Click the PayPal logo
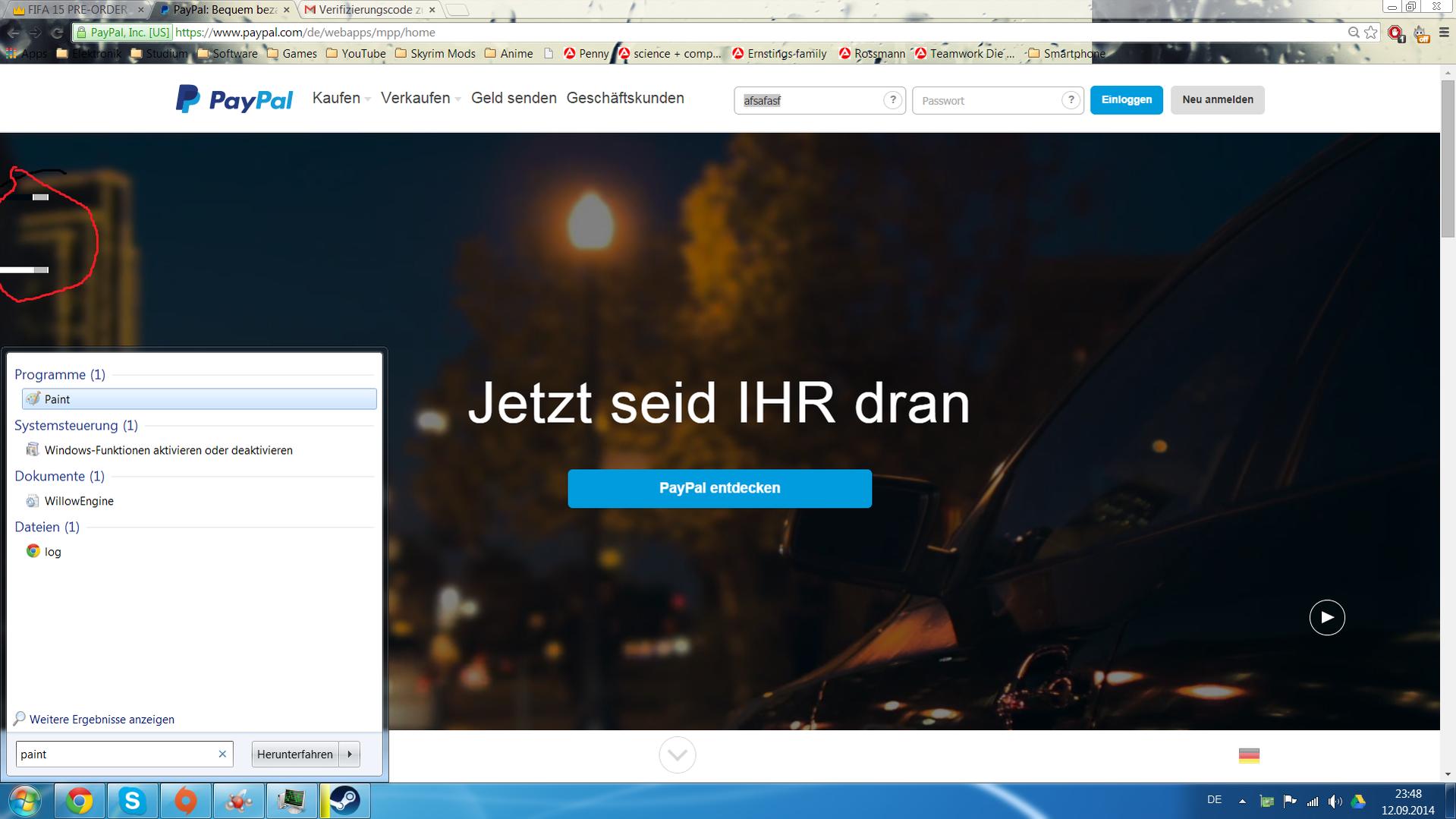This screenshot has height=819, width=1456. [234, 99]
